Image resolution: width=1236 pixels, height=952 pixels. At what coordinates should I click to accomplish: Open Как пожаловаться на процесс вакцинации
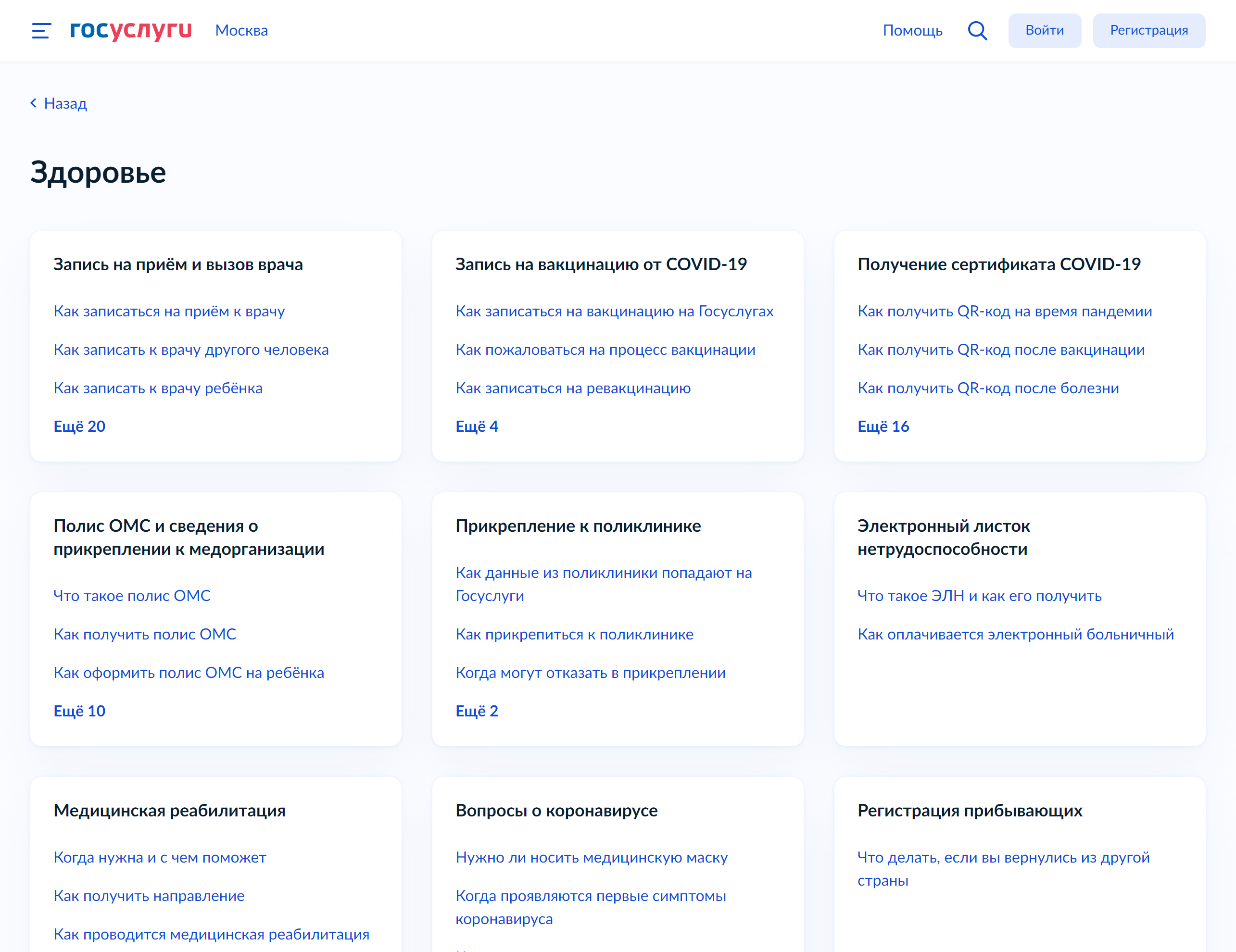click(605, 350)
